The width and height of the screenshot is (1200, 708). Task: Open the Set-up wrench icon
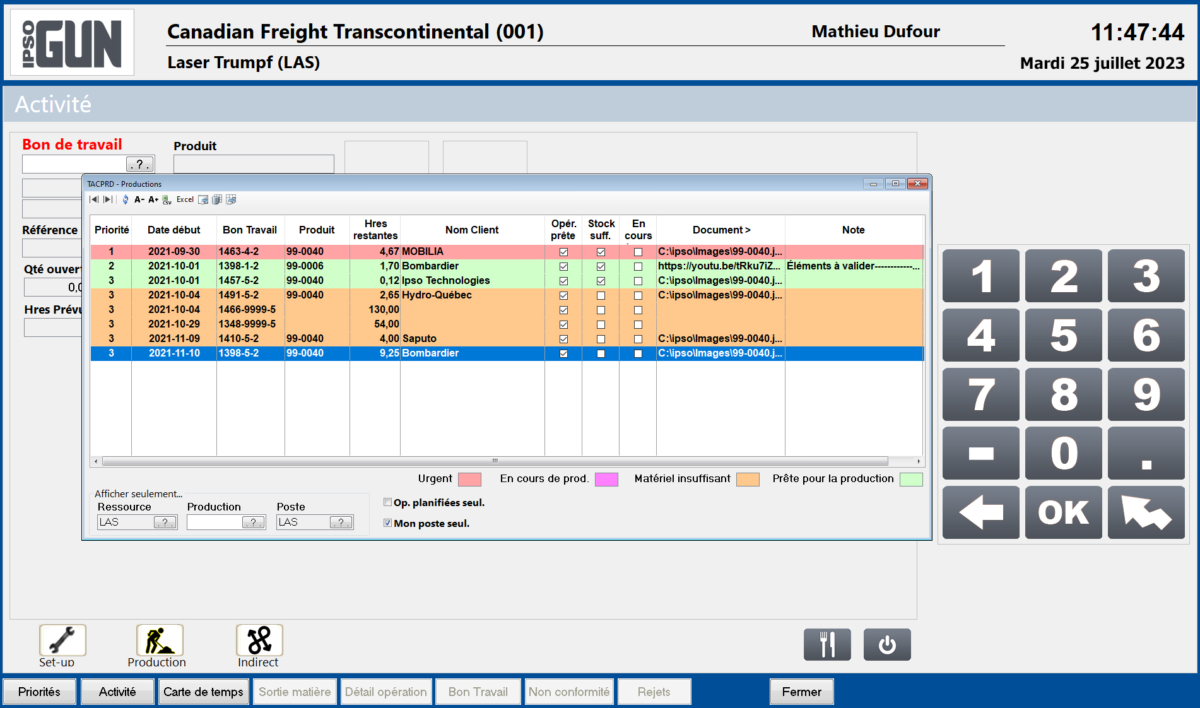(x=62, y=640)
